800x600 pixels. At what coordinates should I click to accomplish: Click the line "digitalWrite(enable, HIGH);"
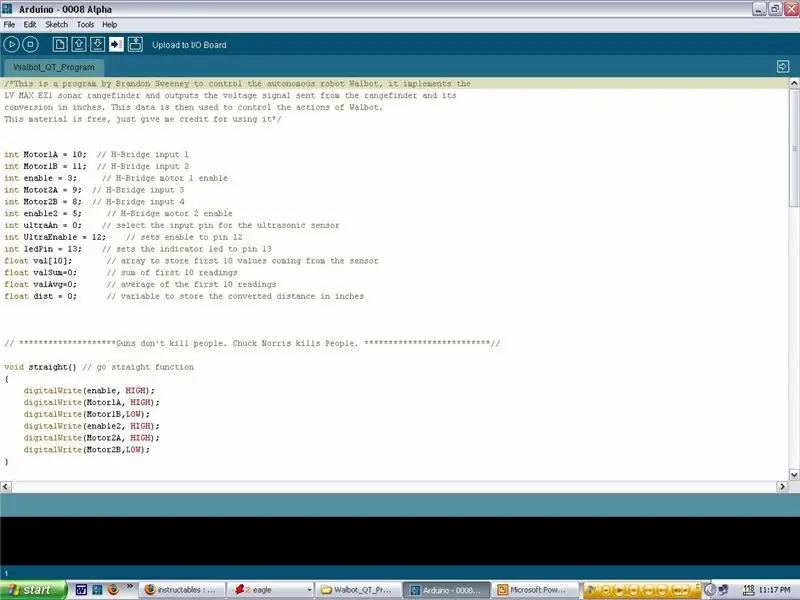pyautogui.click(x=89, y=390)
